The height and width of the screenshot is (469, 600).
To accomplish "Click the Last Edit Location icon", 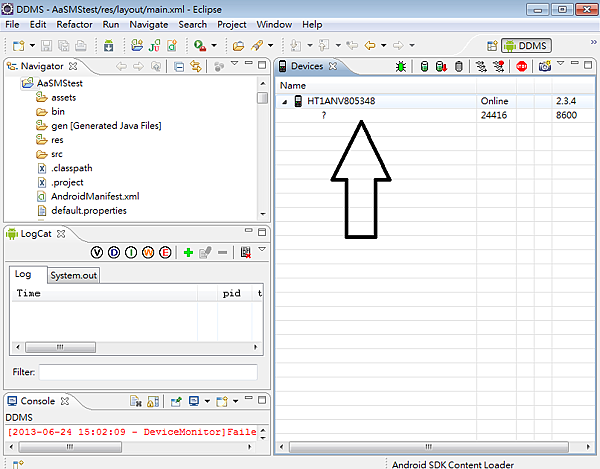I will (352, 46).
